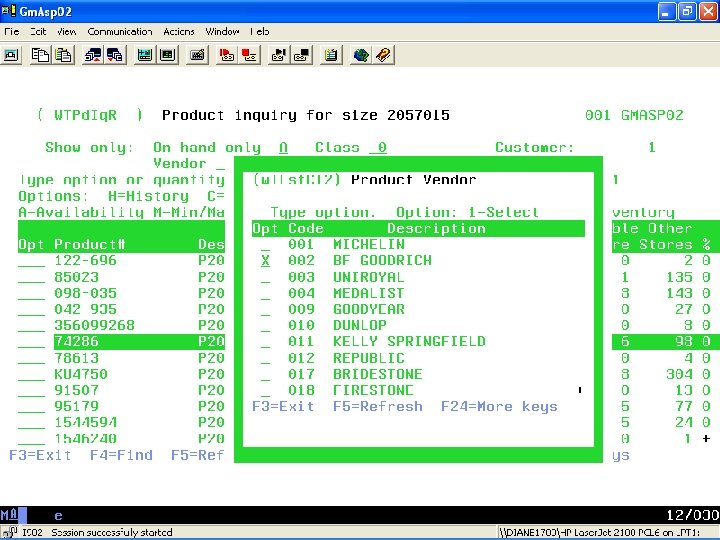Click the HP LaserJet 2100 printer status text
Viewport: 720px width, 540px height.
pos(600,533)
